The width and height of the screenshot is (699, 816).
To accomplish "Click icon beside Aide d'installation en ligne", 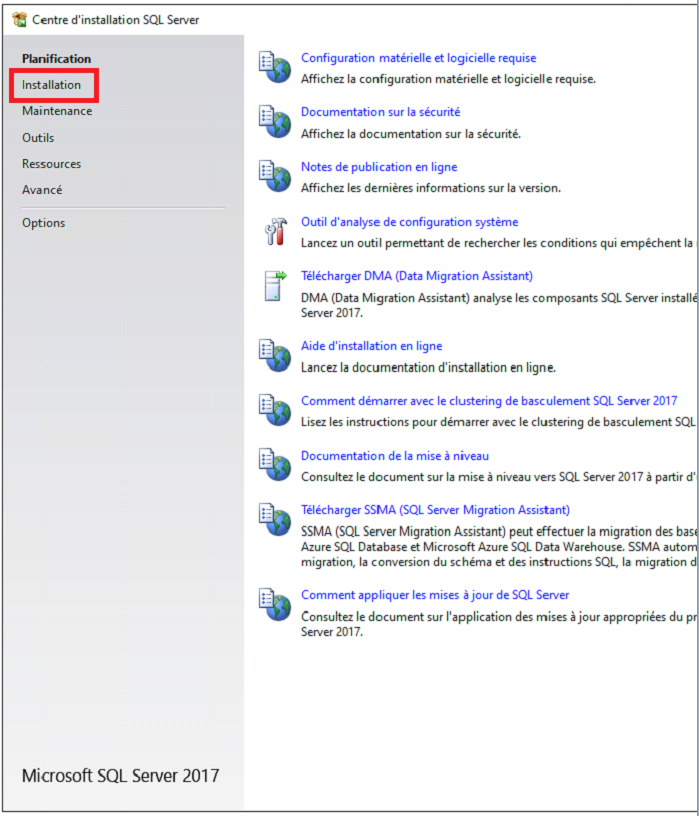I will [274, 355].
